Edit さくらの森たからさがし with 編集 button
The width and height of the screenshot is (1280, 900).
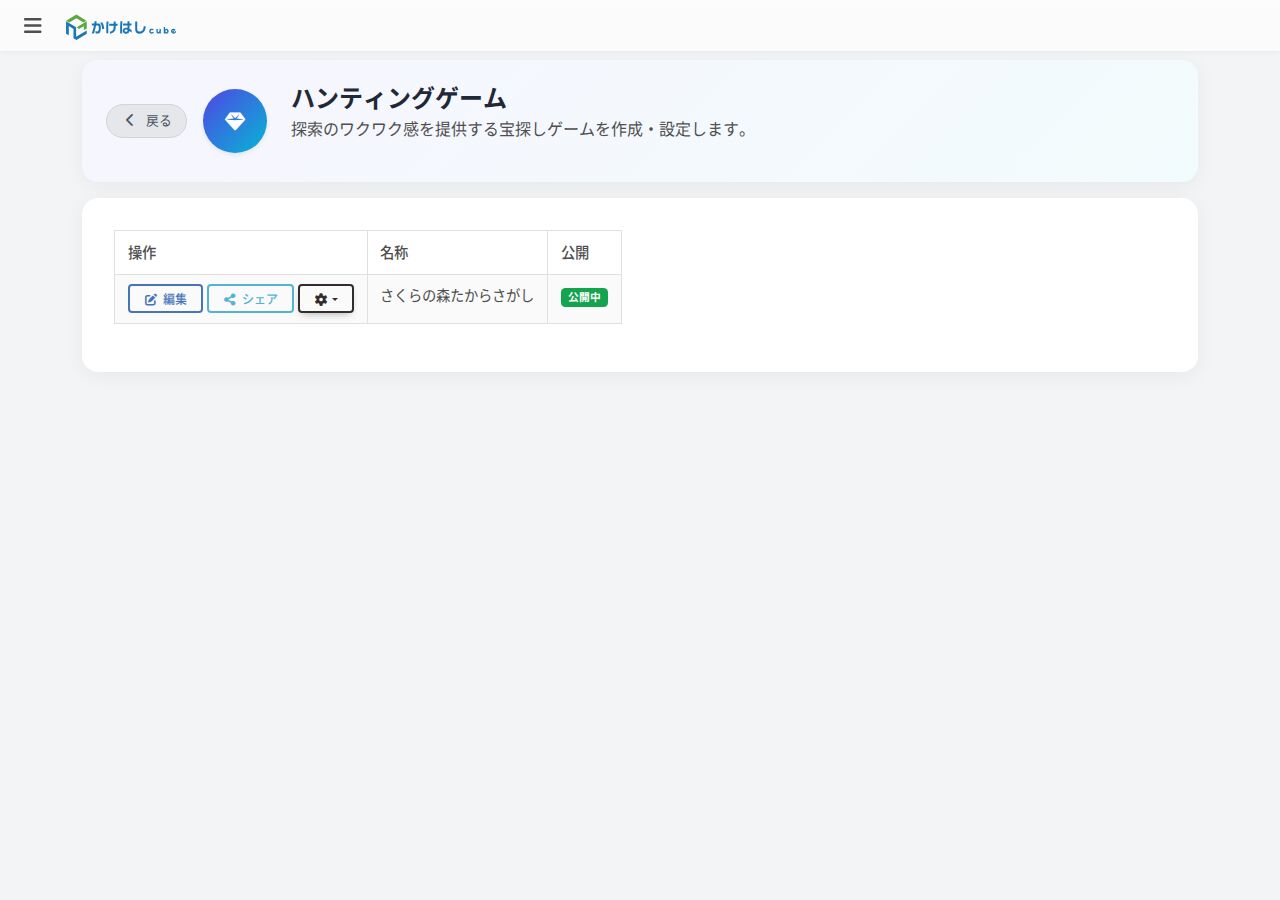pos(165,299)
